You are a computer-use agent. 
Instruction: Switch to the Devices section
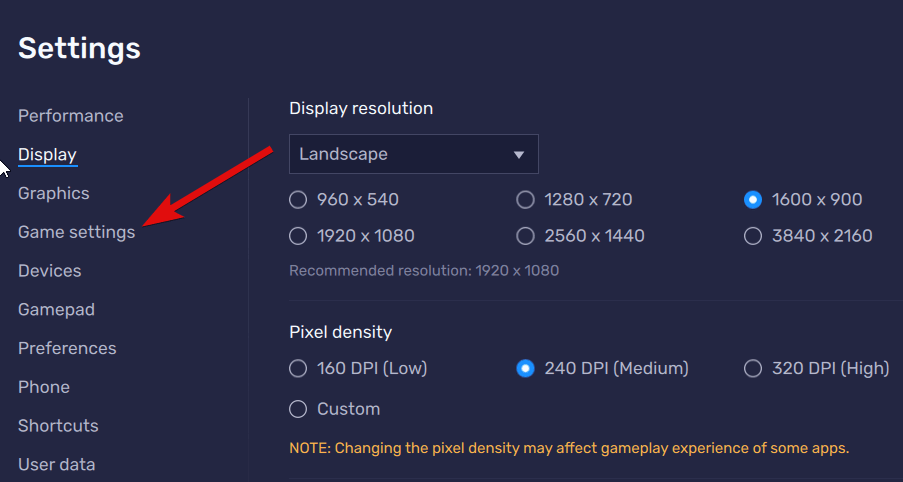(49, 271)
